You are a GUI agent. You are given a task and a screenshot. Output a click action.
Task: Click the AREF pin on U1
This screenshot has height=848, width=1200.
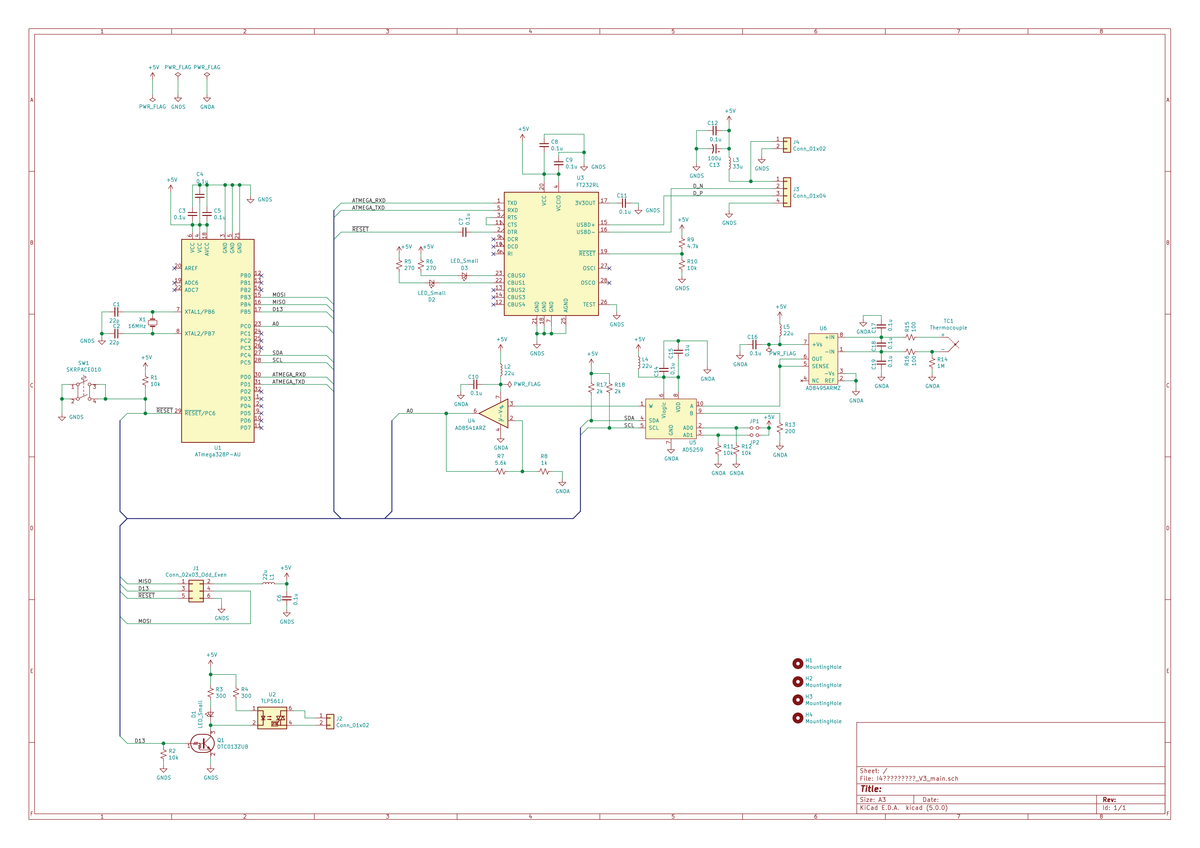[x=191, y=268]
